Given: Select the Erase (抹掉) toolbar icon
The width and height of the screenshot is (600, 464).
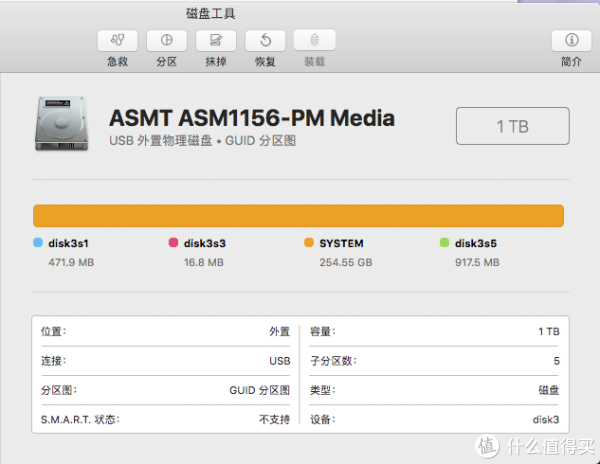Looking at the screenshot, I should point(215,40).
